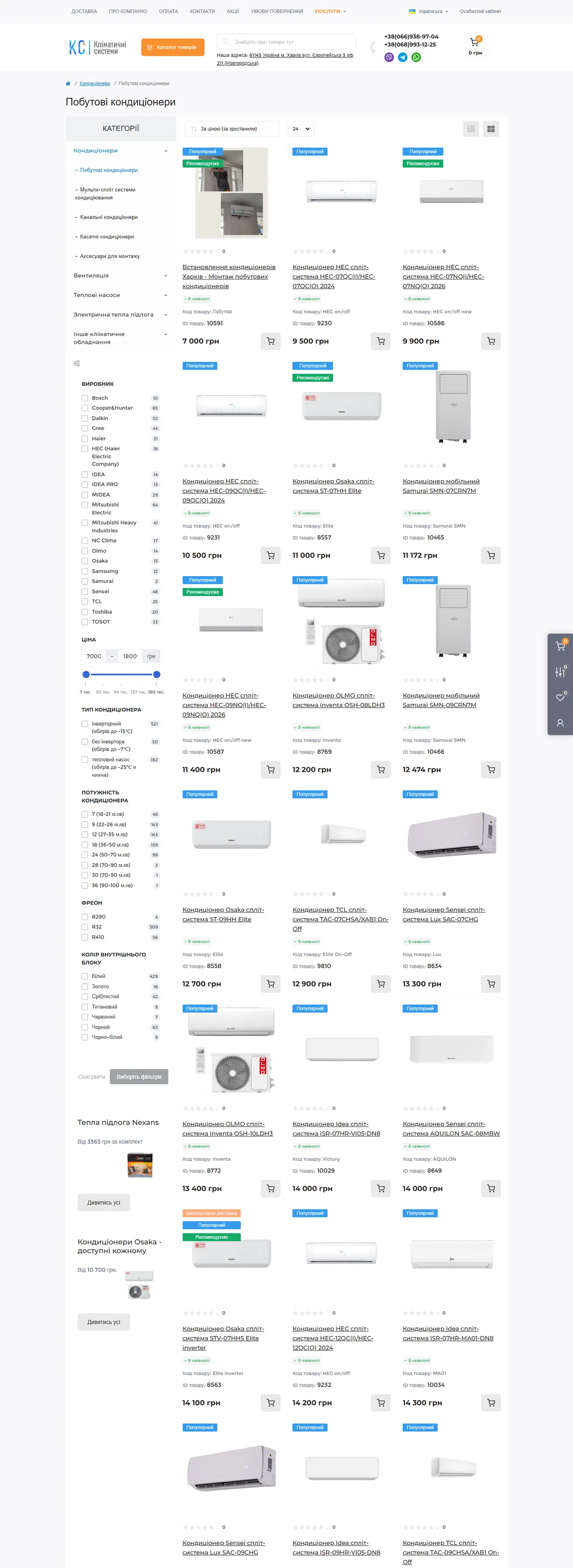Open УМОВИ ПОВЕРНЕННЯ menu item
The height and width of the screenshot is (1568, 573).
coord(277,11)
